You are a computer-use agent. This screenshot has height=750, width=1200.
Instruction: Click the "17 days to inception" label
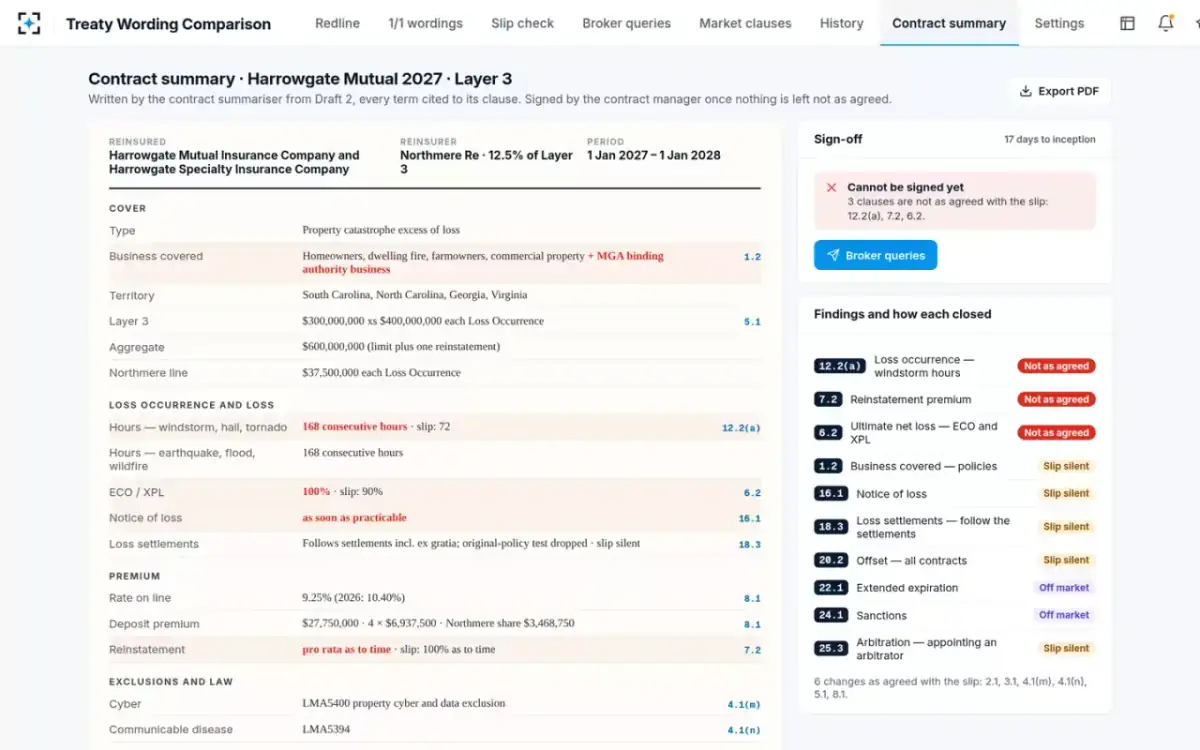pos(1049,140)
